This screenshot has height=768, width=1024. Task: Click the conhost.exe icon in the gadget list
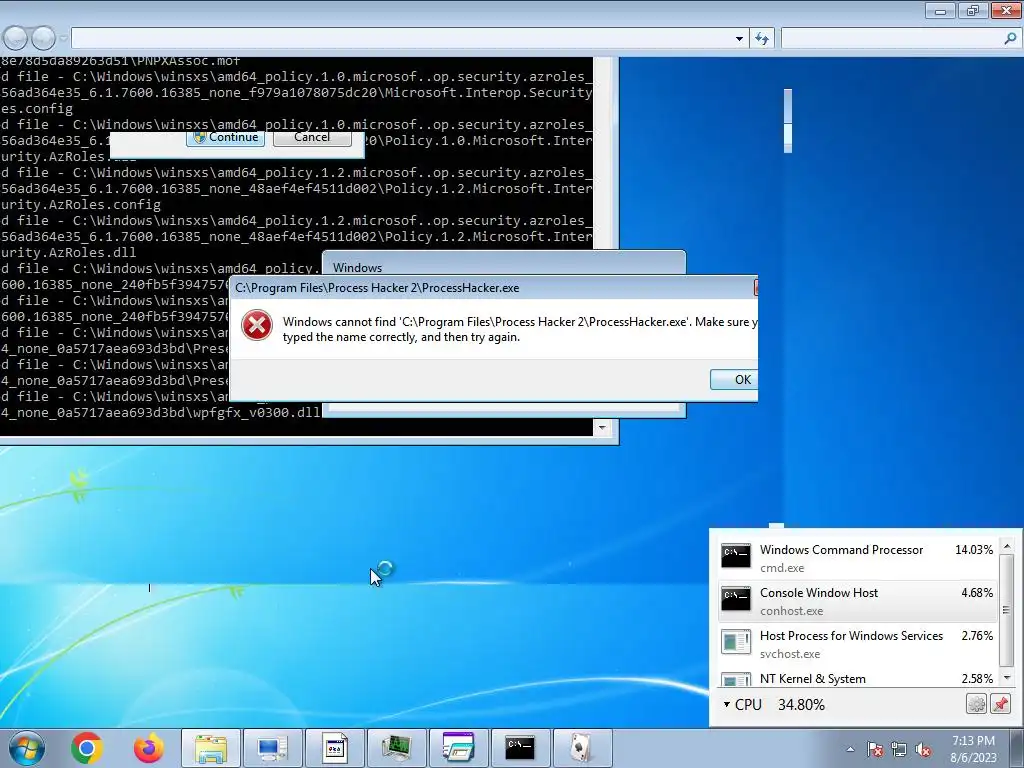point(736,599)
